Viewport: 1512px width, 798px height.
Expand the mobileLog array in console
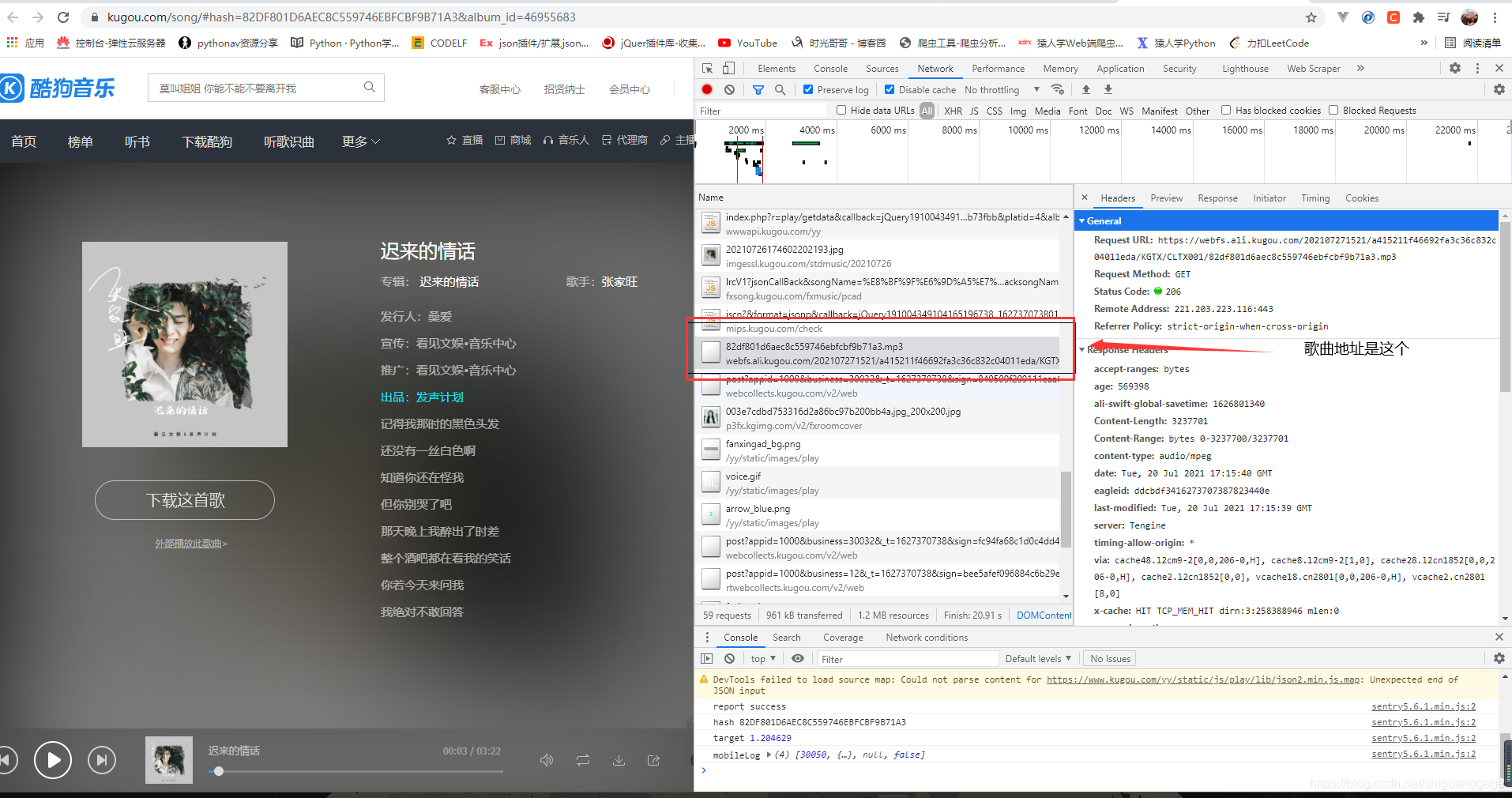tap(769, 755)
